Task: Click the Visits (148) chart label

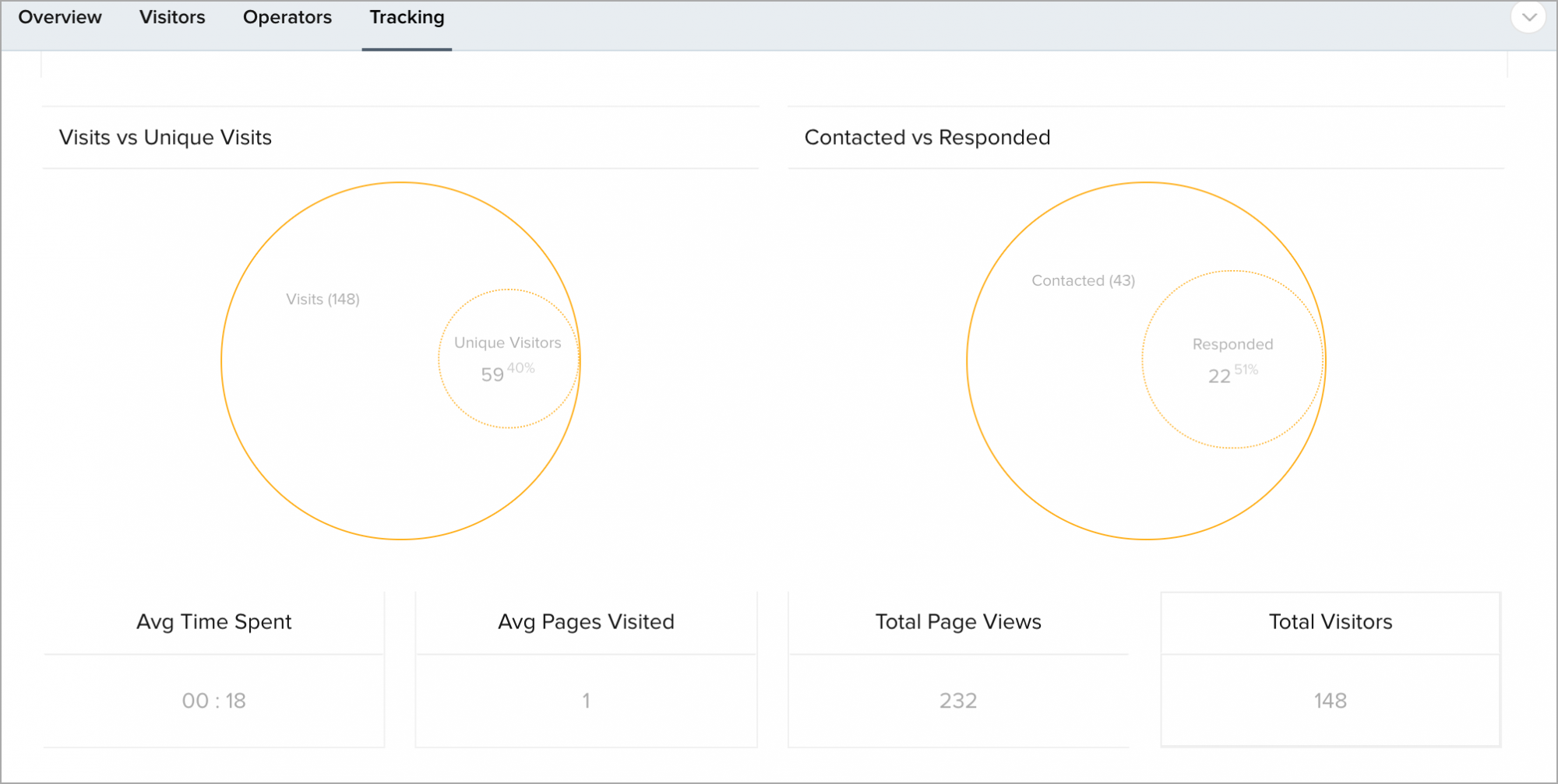Action: pyautogui.click(x=323, y=300)
